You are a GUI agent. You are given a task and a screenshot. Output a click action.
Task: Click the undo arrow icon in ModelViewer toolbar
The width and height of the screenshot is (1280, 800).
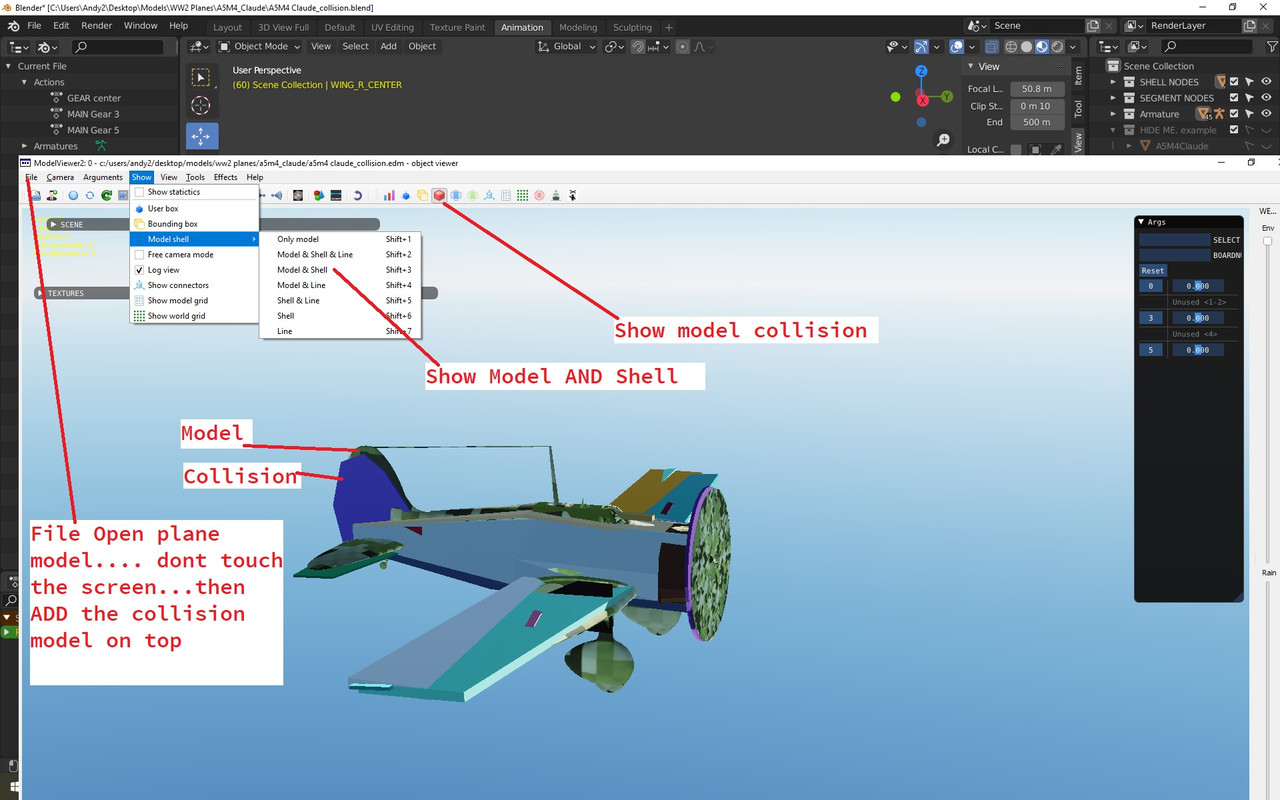(x=358, y=195)
